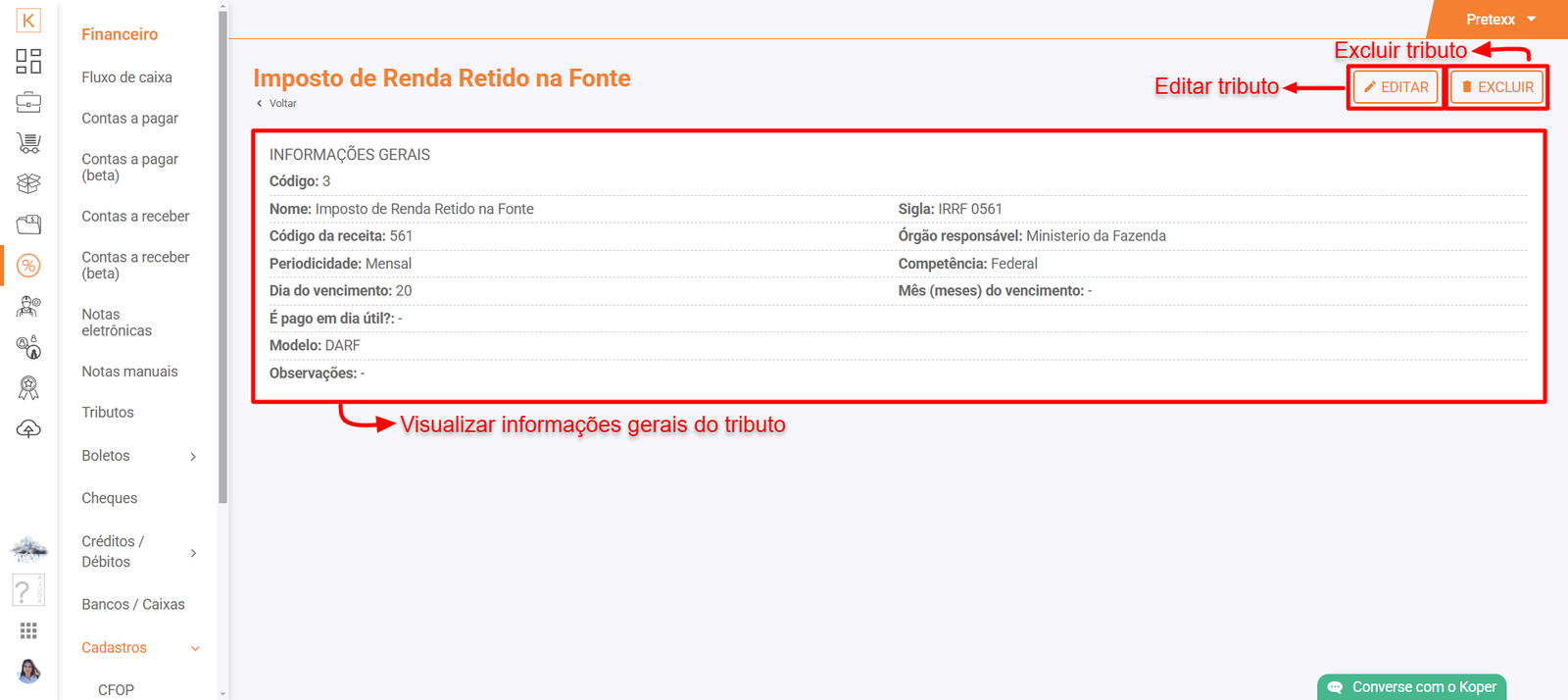The width and height of the screenshot is (1568, 700).
Task: Open the question mark help icon
Action: tap(24, 590)
